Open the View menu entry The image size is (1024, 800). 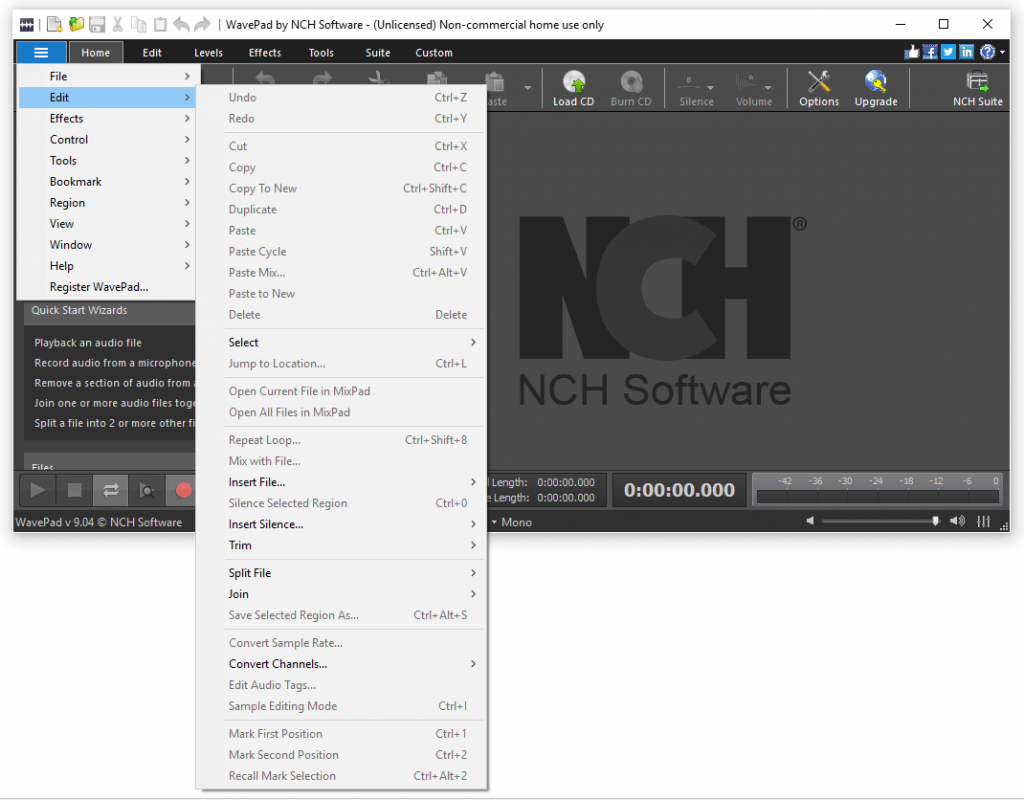(x=106, y=223)
